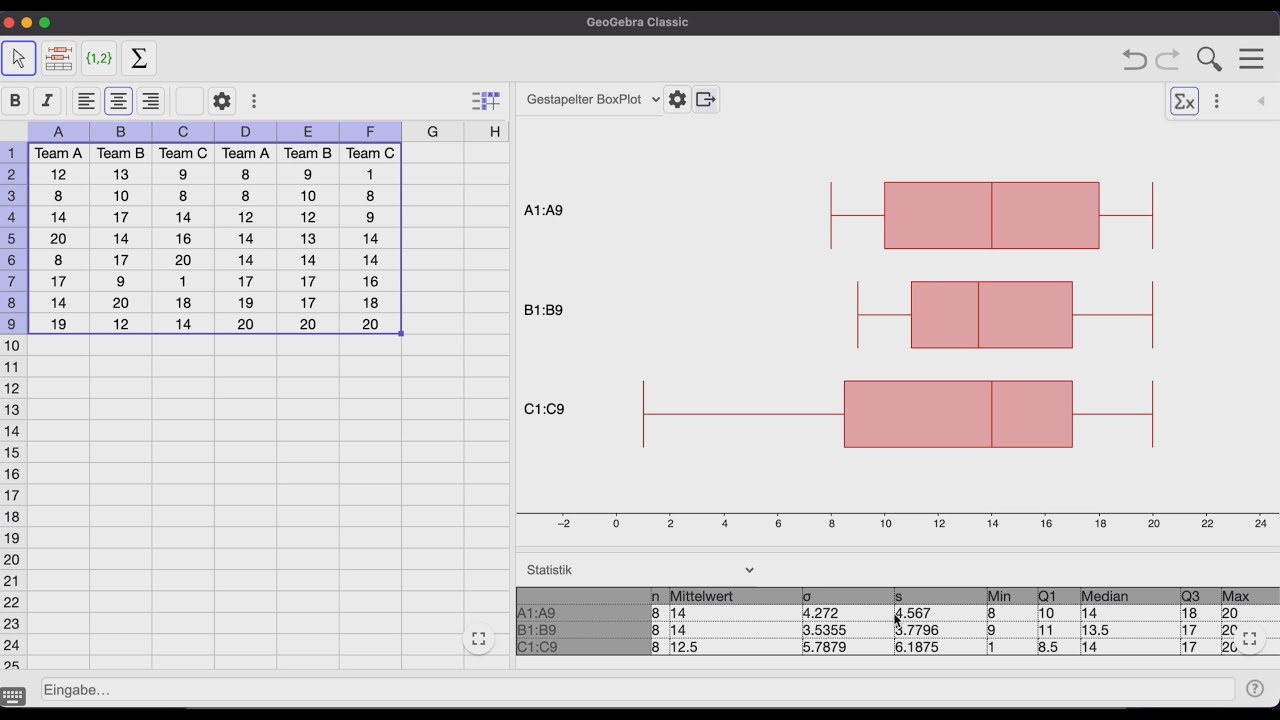The width and height of the screenshot is (1280, 720).
Task: Click the A1:A9 plot label
Action: pos(543,210)
